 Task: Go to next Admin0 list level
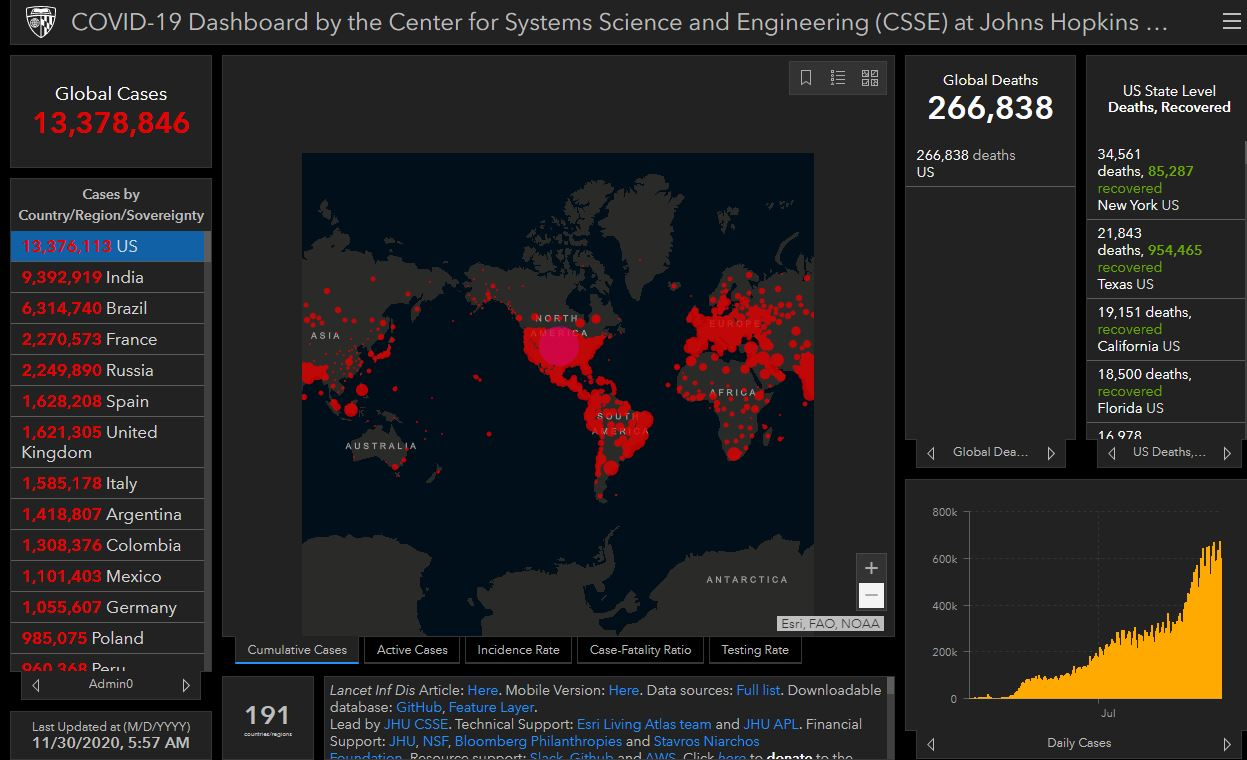[185, 685]
